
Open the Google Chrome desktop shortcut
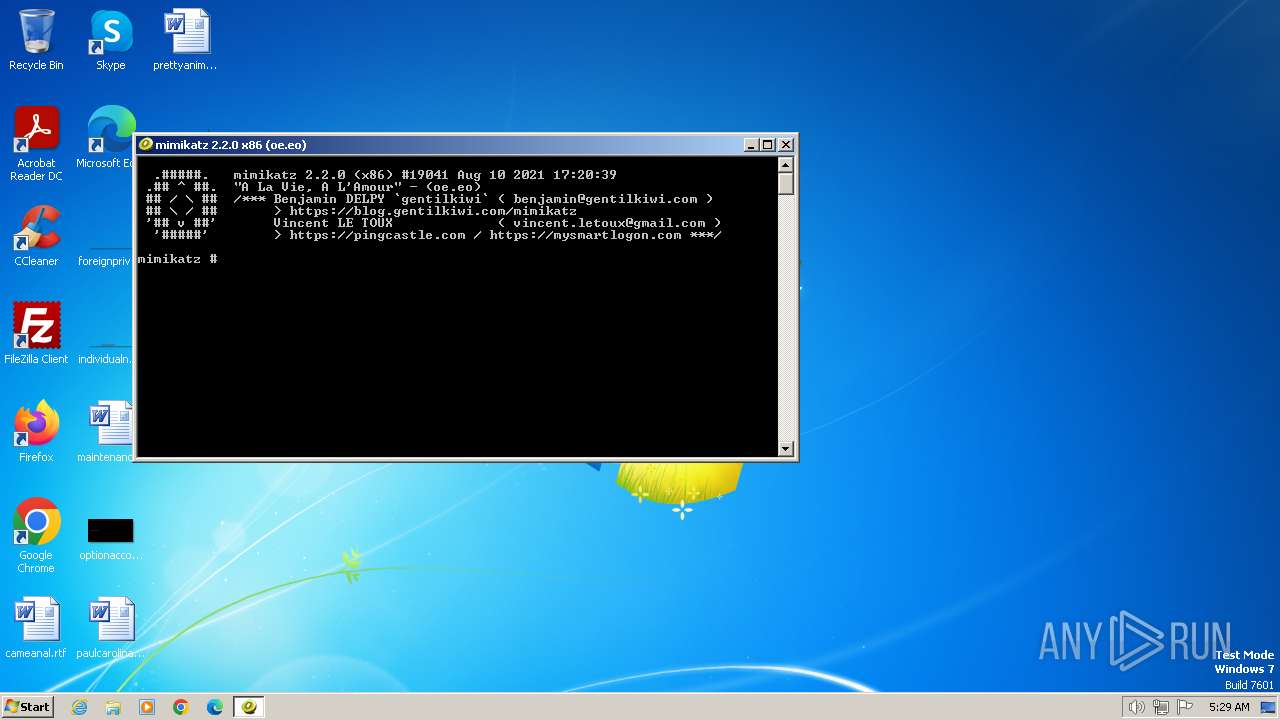pyautogui.click(x=36, y=536)
